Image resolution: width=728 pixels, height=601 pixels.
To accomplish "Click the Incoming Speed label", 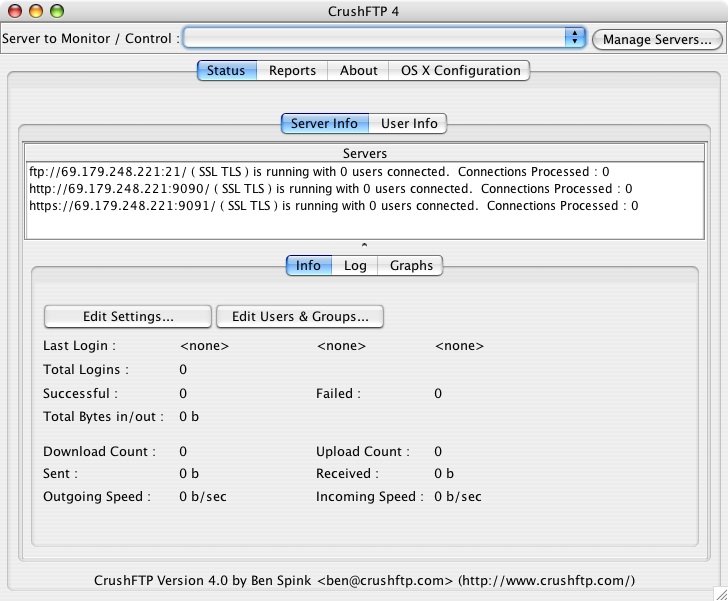I will 370,496.
